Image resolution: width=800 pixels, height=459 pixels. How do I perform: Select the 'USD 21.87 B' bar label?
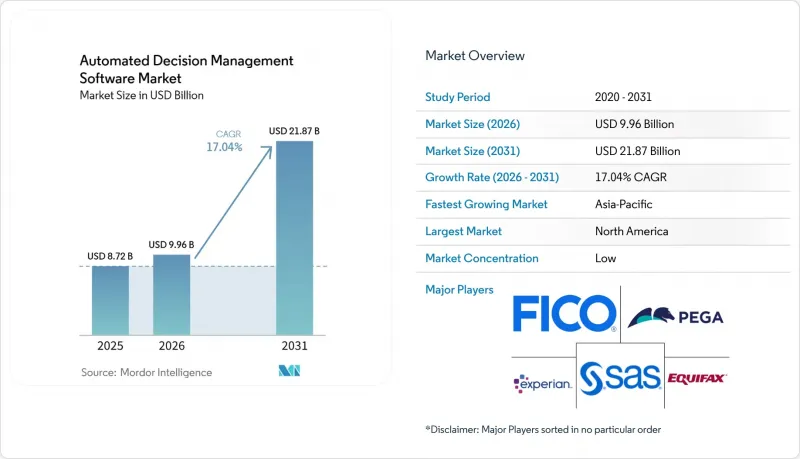click(x=294, y=131)
